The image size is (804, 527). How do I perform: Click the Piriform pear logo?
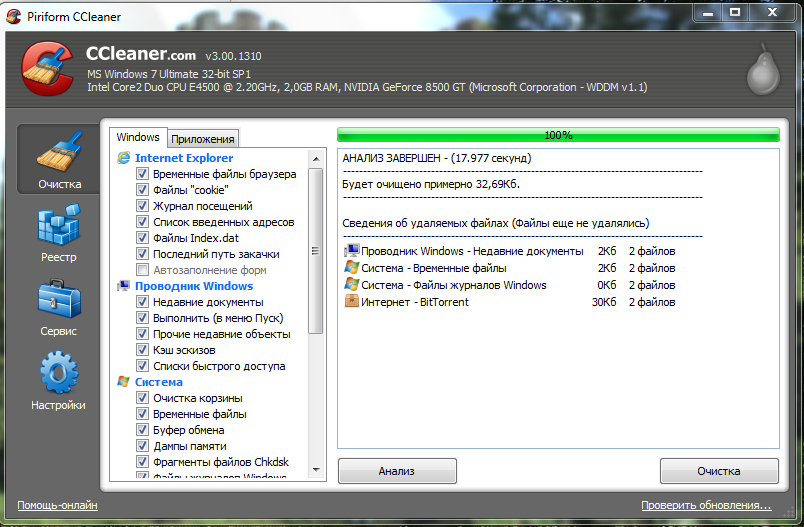[x=763, y=70]
